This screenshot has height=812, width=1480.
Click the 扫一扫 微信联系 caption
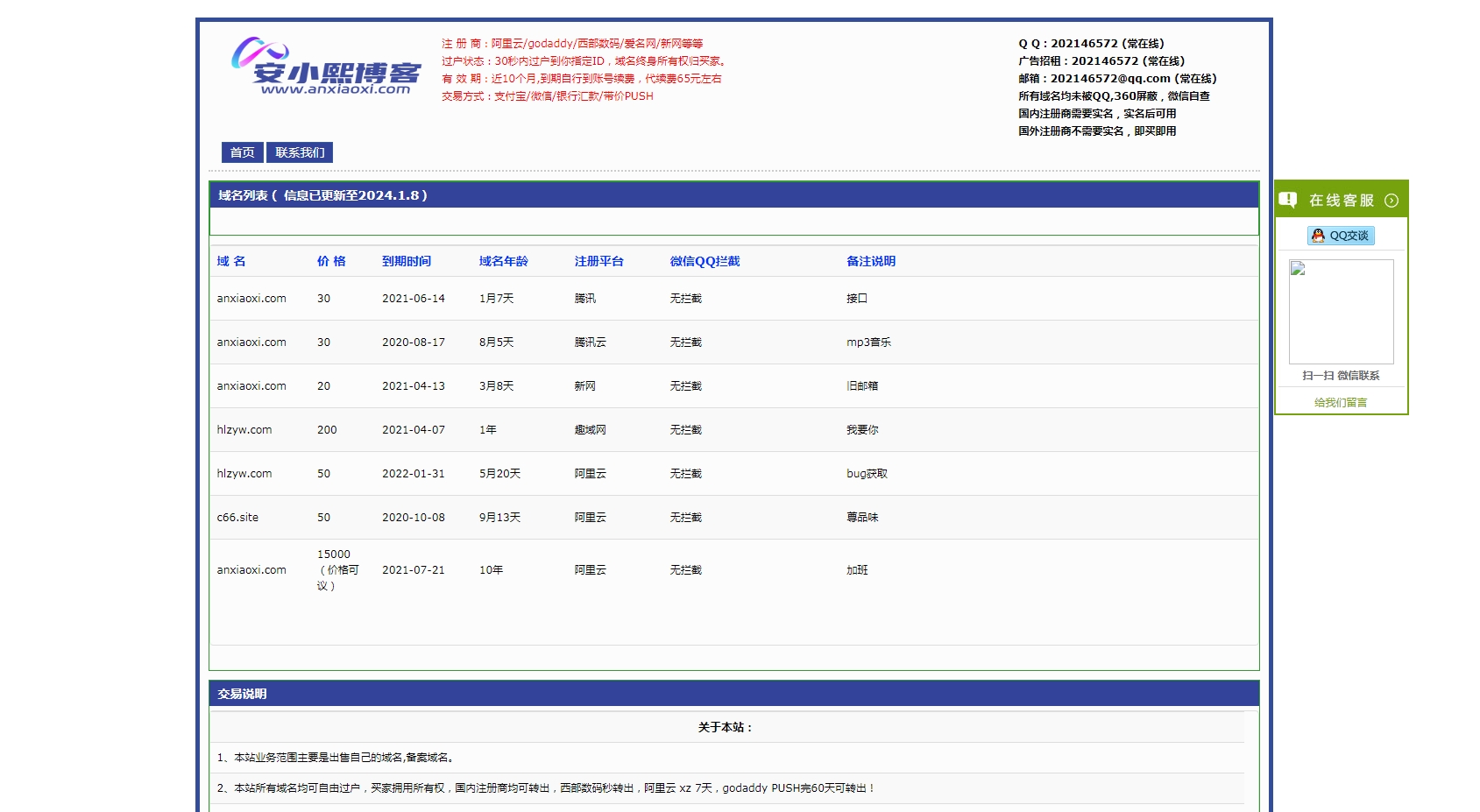point(1341,376)
